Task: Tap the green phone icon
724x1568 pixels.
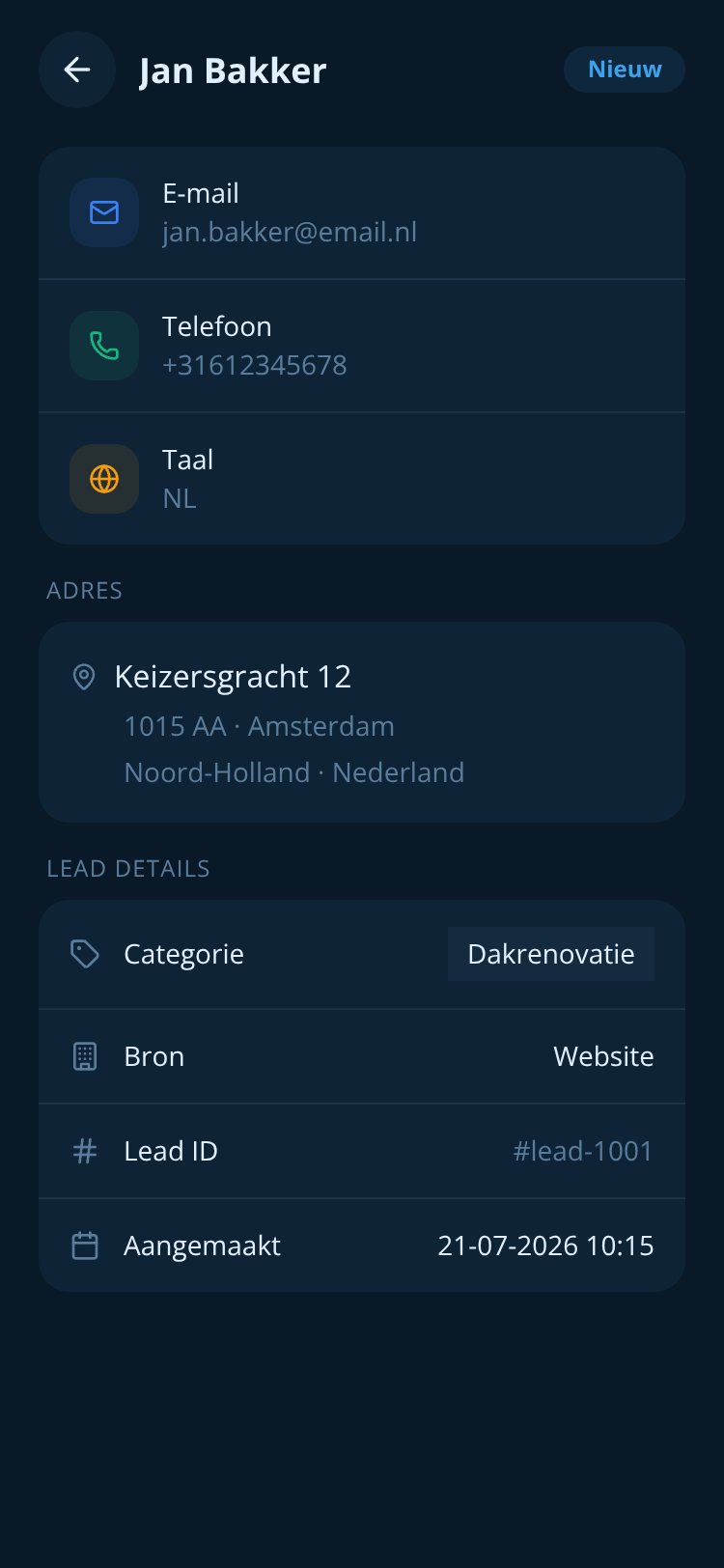Action: point(104,346)
